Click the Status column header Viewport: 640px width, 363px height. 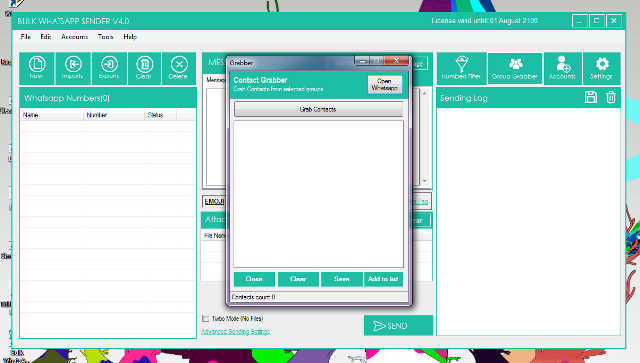click(161, 115)
